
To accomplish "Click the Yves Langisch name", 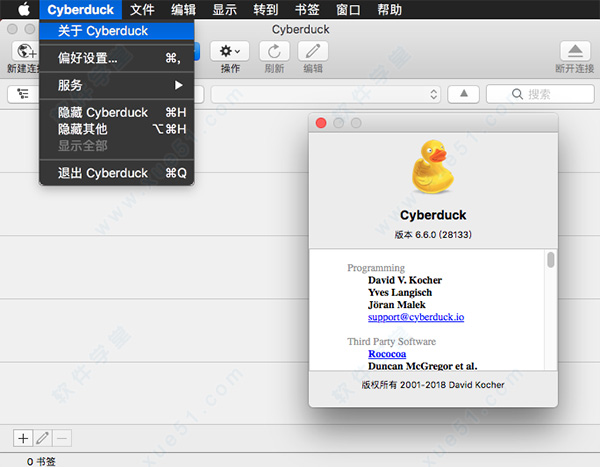I will [x=400, y=292].
